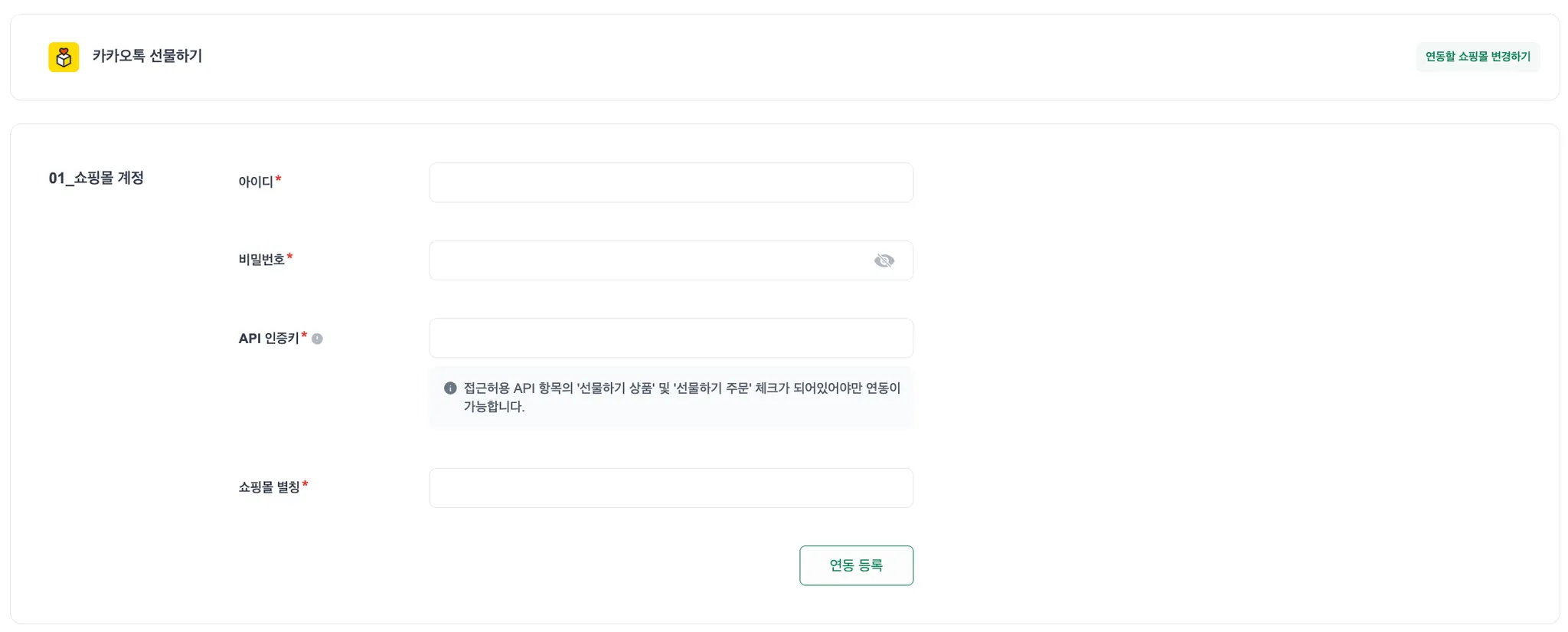
Task: Click the 01_쇼핑몰 계정 section heading
Action: click(x=96, y=178)
